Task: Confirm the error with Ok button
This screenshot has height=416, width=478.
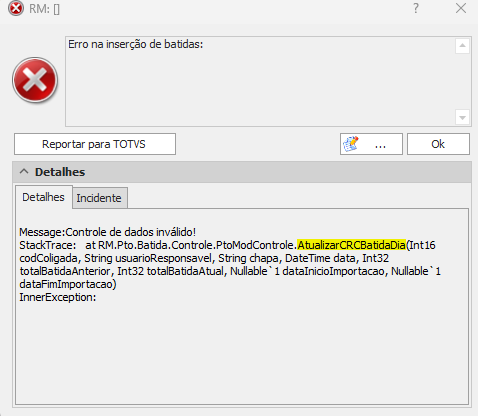Action: coord(438,144)
